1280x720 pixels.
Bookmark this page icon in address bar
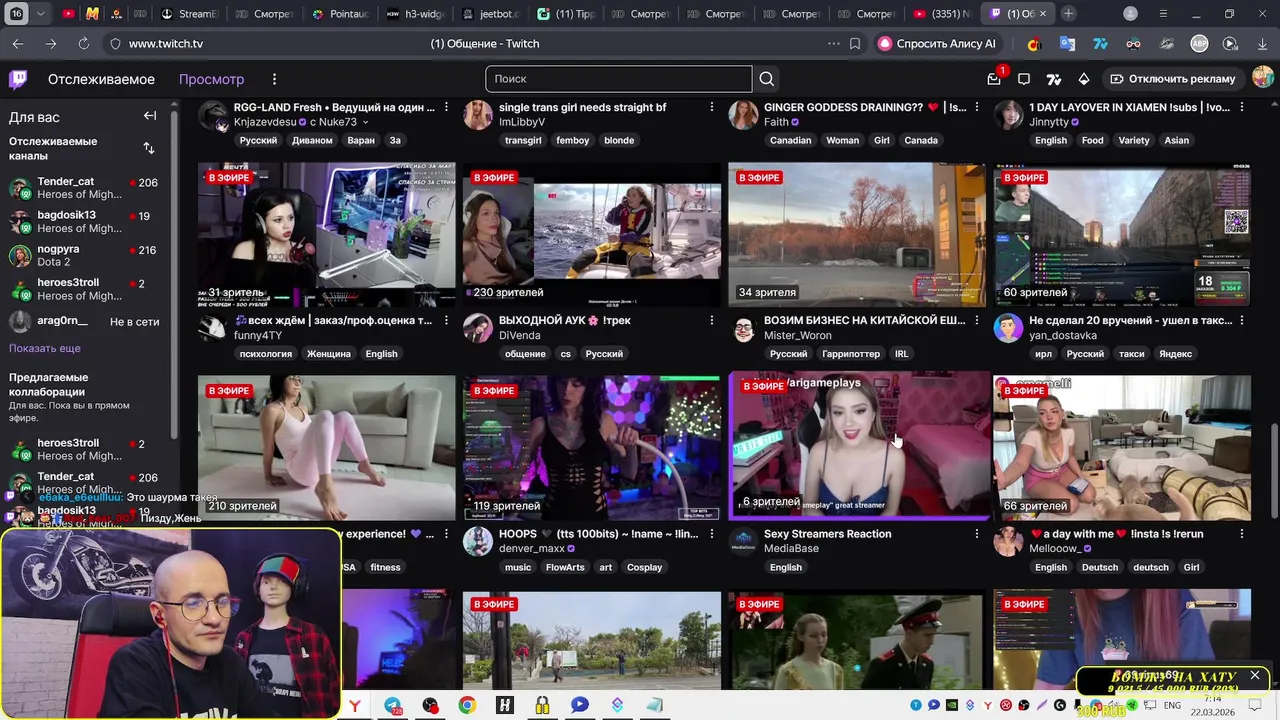[x=855, y=44]
